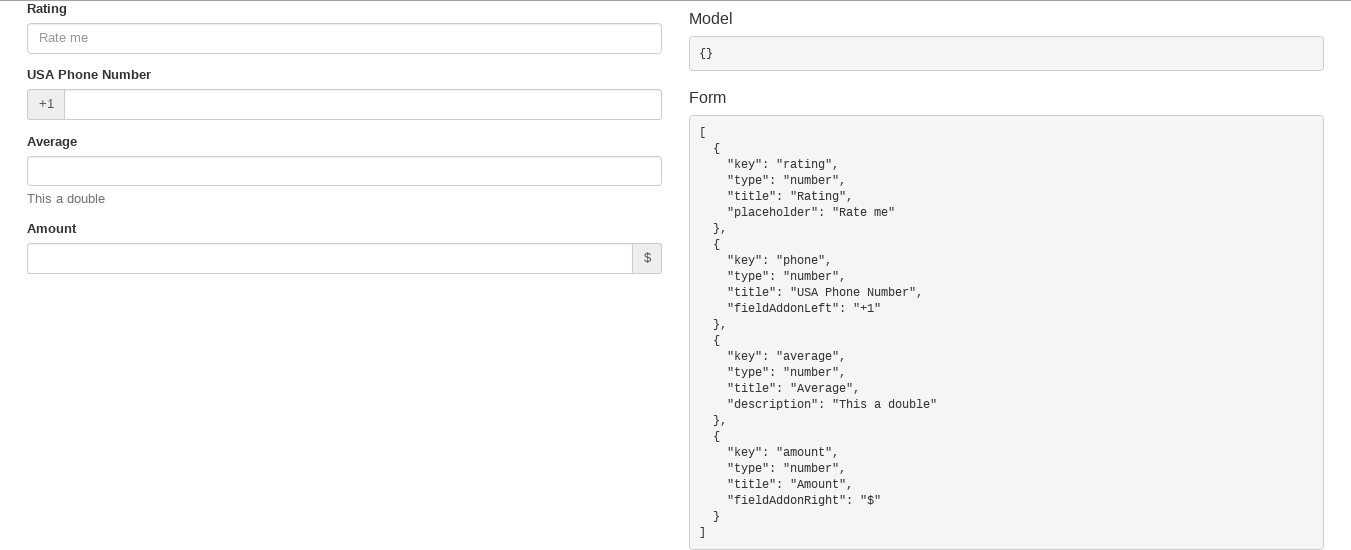Click the Average field label

coord(52,142)
